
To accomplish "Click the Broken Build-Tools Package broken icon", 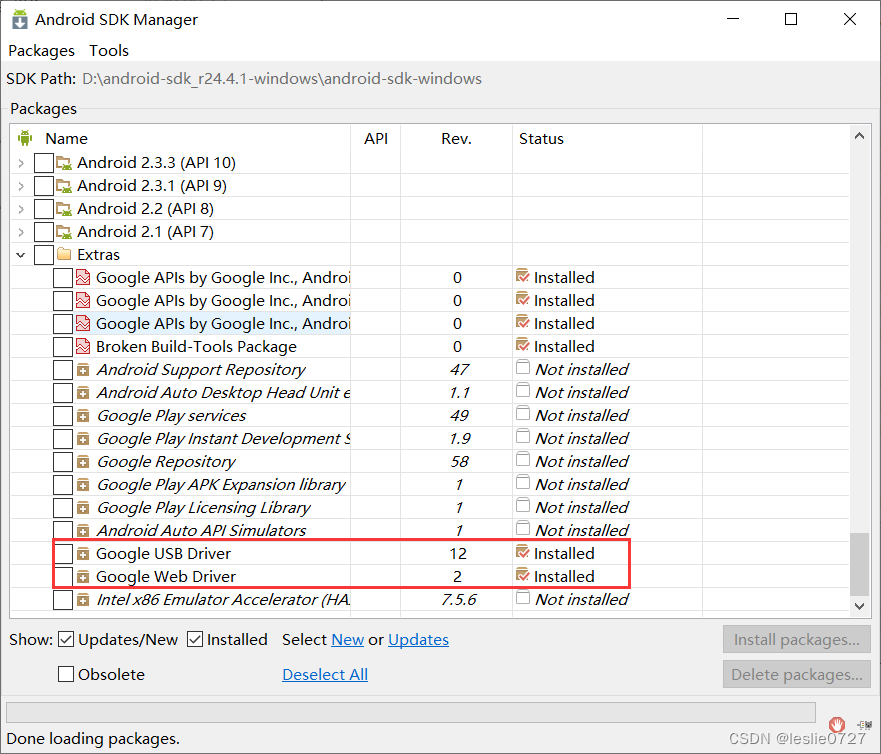I will point(83,347).
